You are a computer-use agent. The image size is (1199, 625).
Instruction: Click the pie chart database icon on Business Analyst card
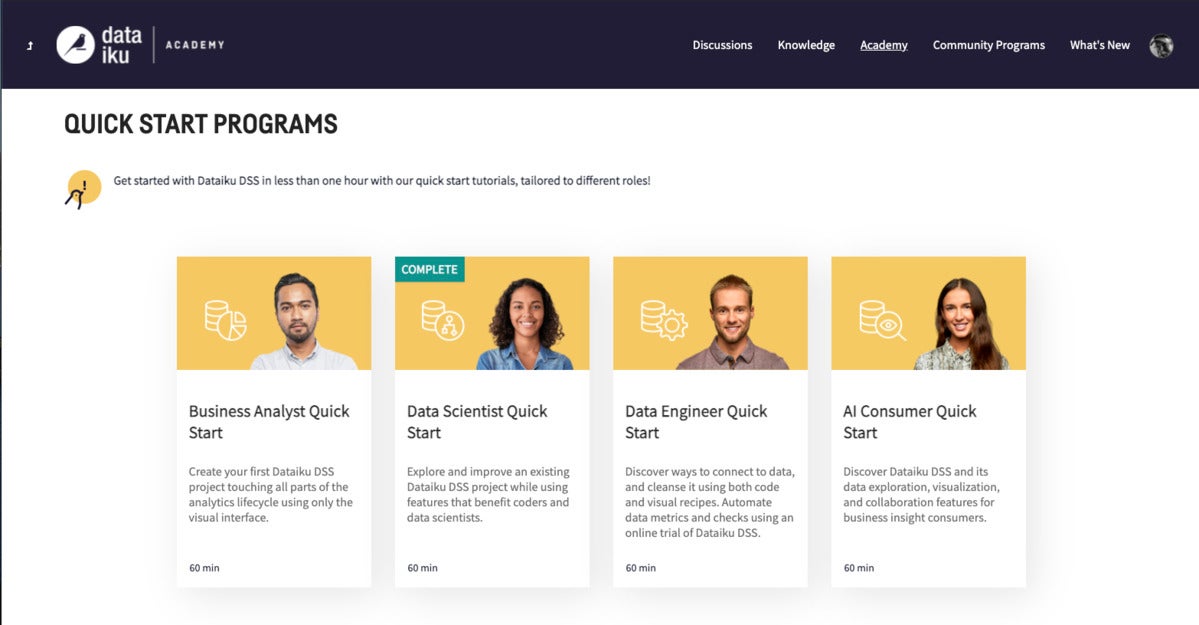226,321
